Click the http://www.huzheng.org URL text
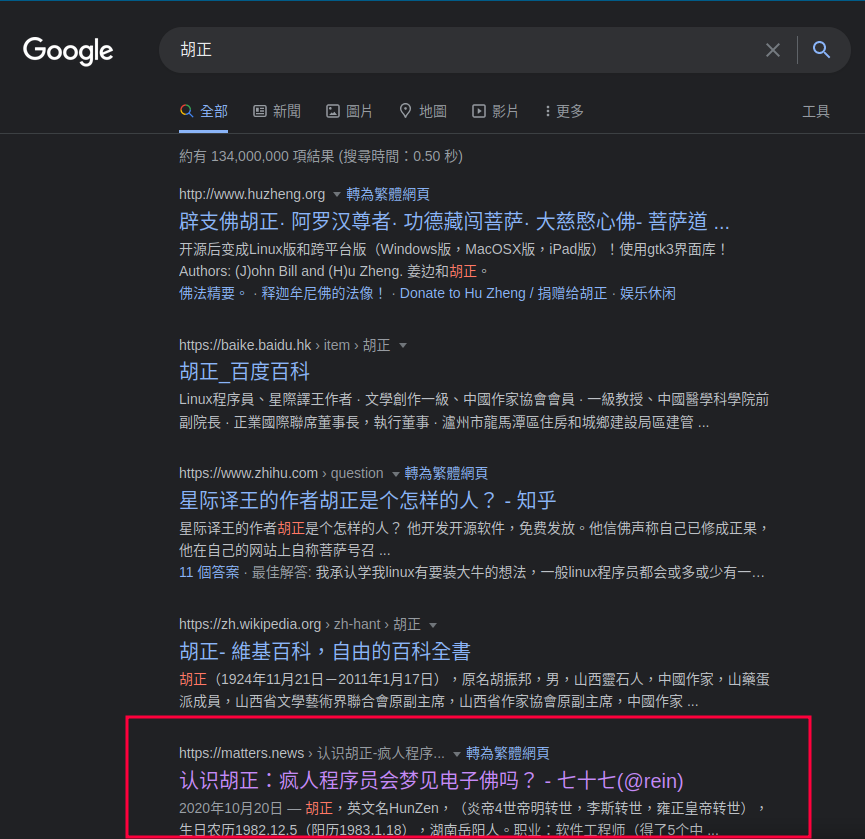The height and width of the screenshot is (839, 865). pyautogui.click(x=252, y=194)
